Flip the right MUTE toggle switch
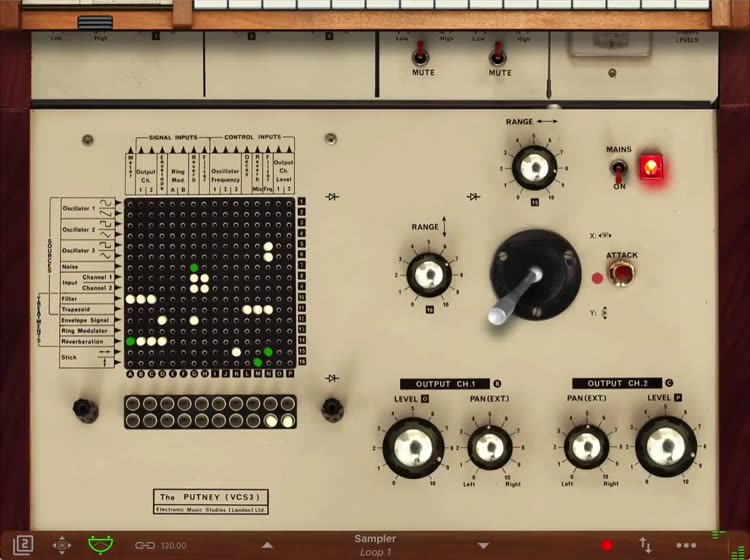 497,54
